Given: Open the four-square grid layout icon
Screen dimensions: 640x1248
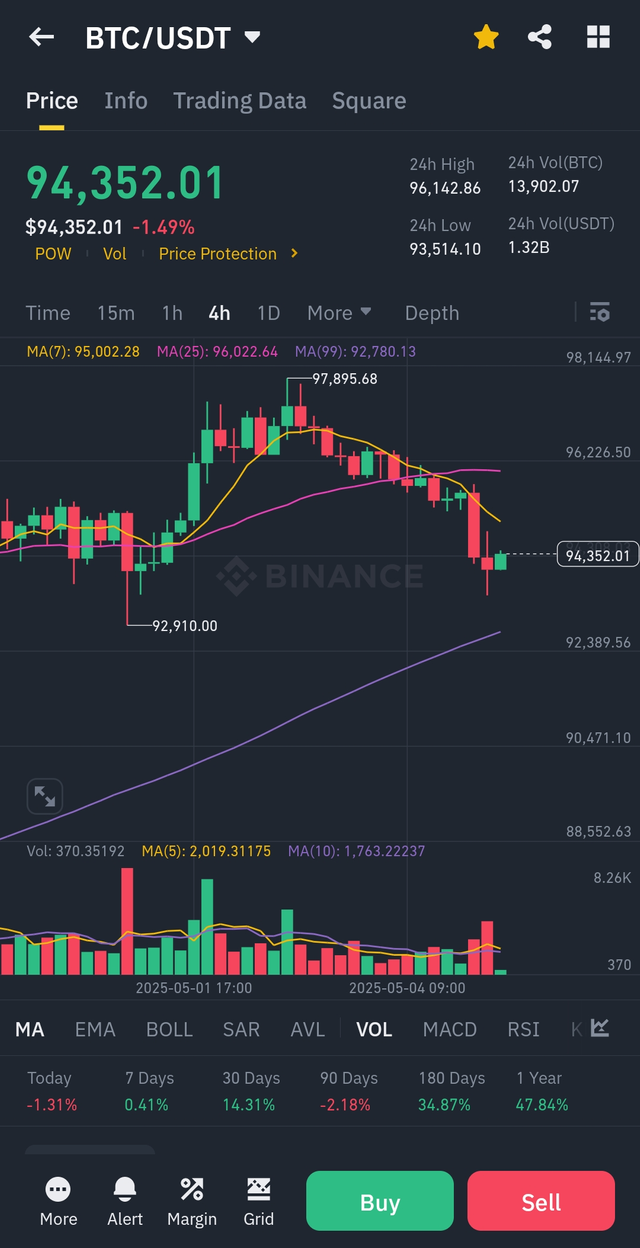Looking at the screenshot, I should pos(598,38).
